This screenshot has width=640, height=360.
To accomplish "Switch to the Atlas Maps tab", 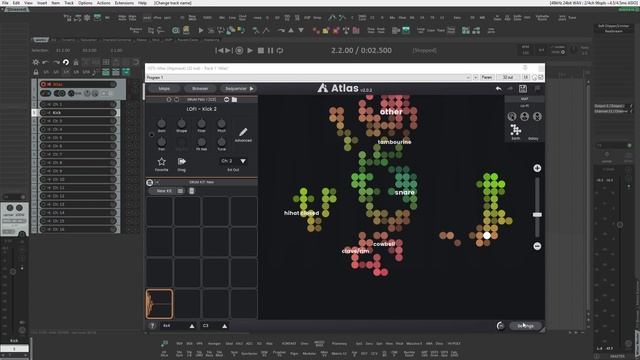I will 164,89.
